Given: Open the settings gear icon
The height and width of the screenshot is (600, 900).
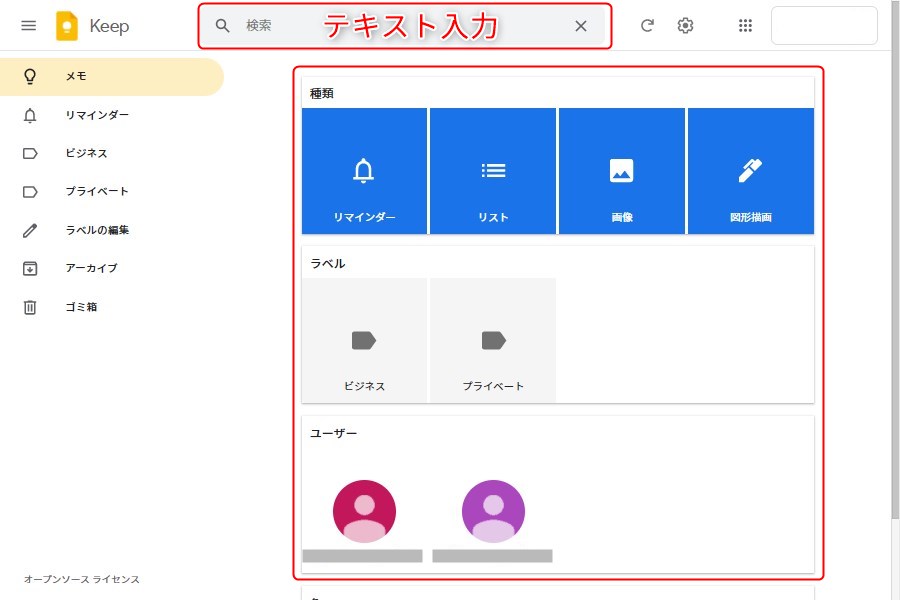Looking at the screenshot, I should 685,26.
